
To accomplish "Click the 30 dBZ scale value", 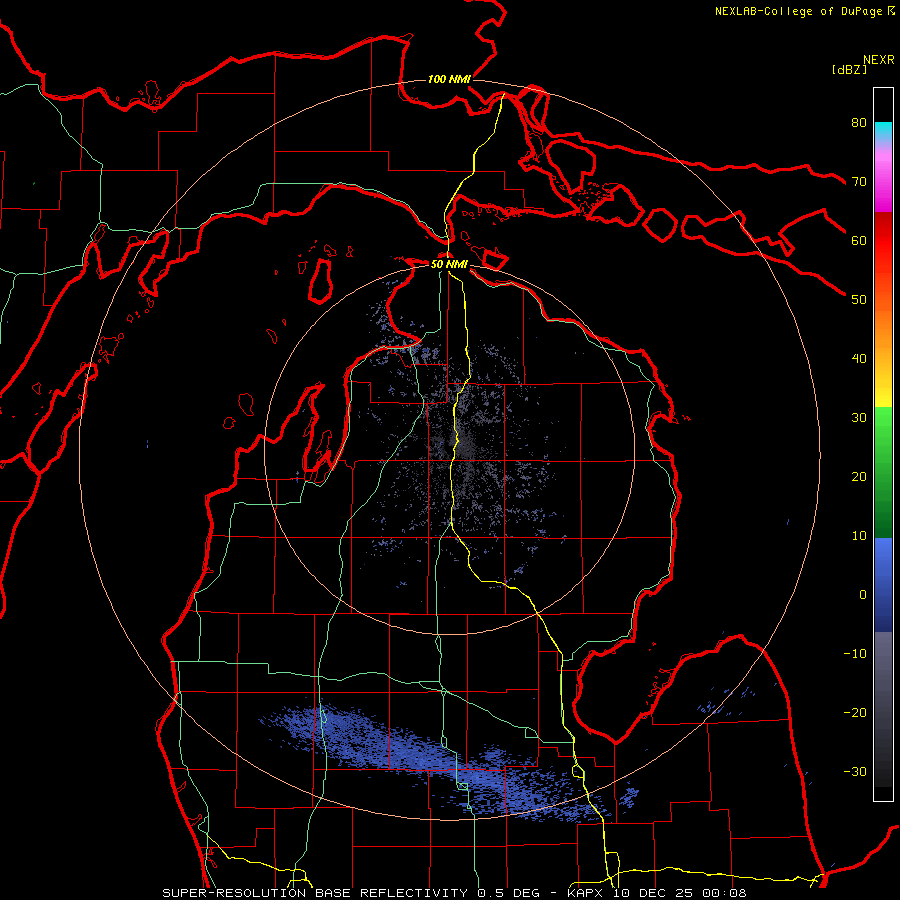I will pos(859,417).
